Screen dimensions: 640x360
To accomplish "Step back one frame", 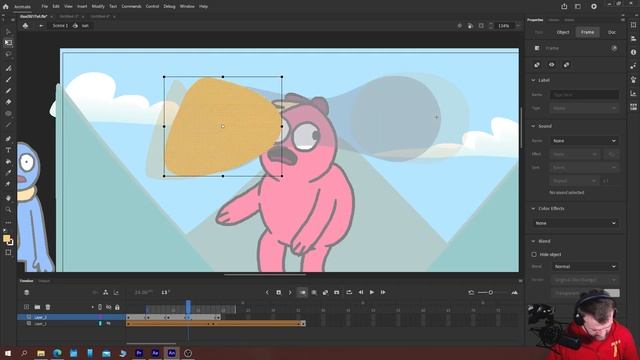I will point(361,292).
